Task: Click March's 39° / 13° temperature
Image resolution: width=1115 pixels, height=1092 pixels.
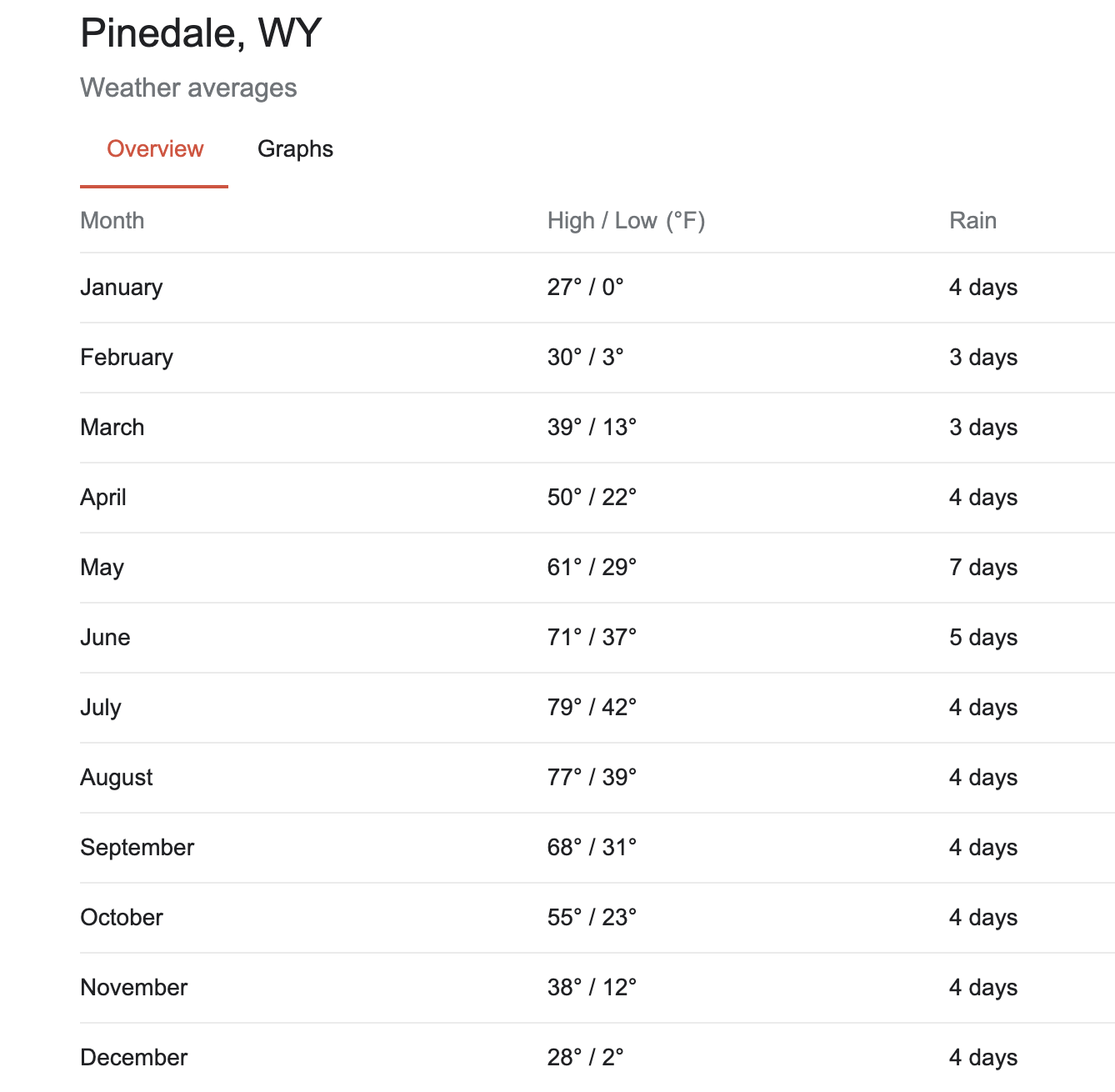Action: (592, 428)
